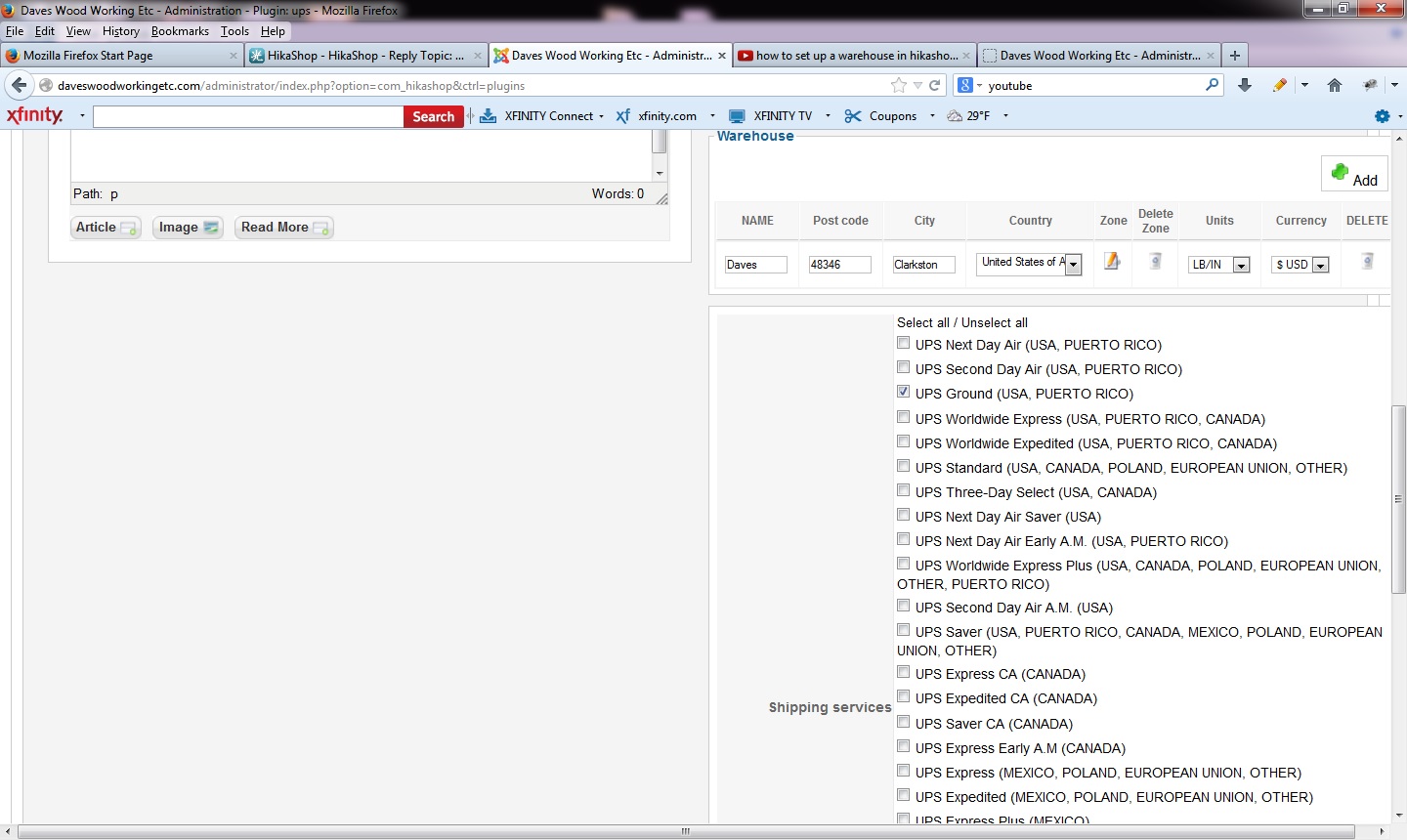Expand the Coupons dropdown arrow
1407x840 pixels.
(x=932, y=116)
